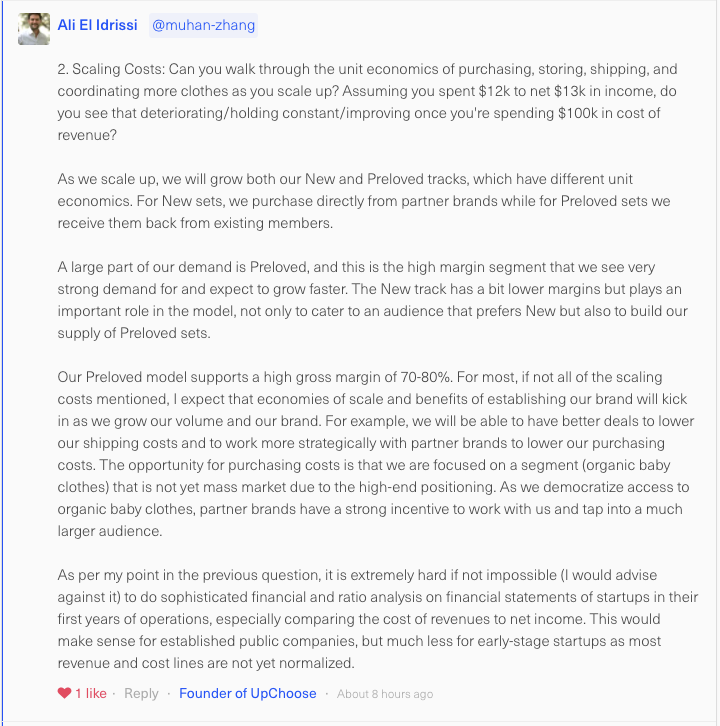The width and height of the screenshot is (720, 726).
Task: Click the Our Preloved model paragraph
Action: point(376,454)
